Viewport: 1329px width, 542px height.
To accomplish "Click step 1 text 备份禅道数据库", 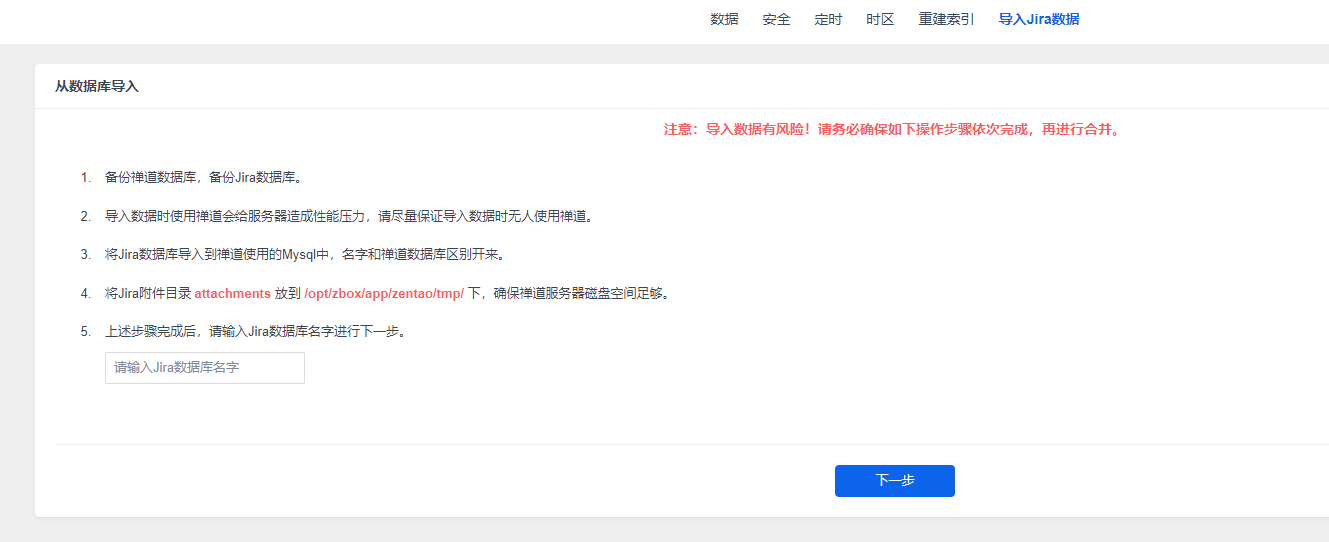I will pyautogui.click(x=203, y=178).
